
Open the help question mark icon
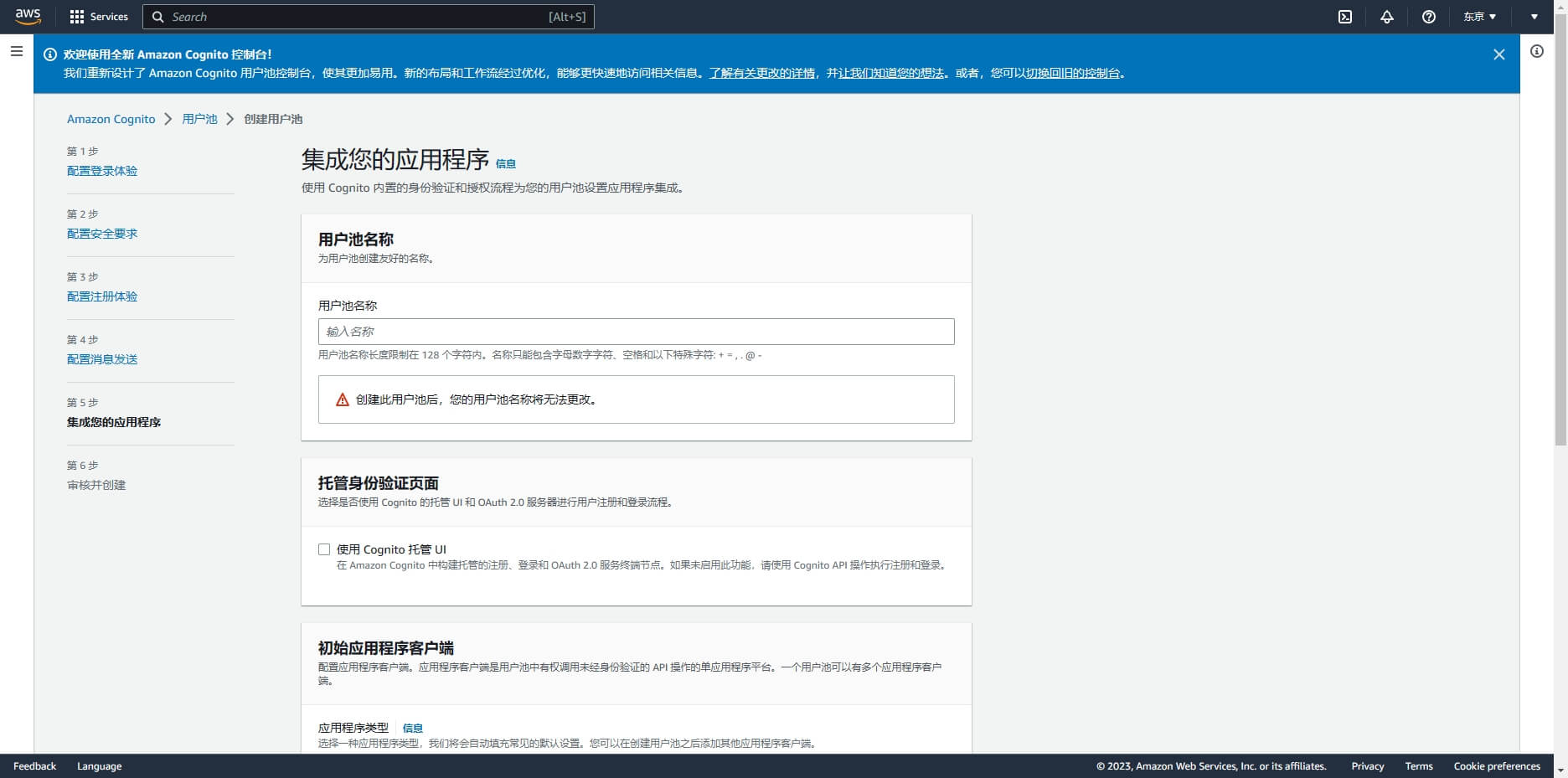[1429, 17]
